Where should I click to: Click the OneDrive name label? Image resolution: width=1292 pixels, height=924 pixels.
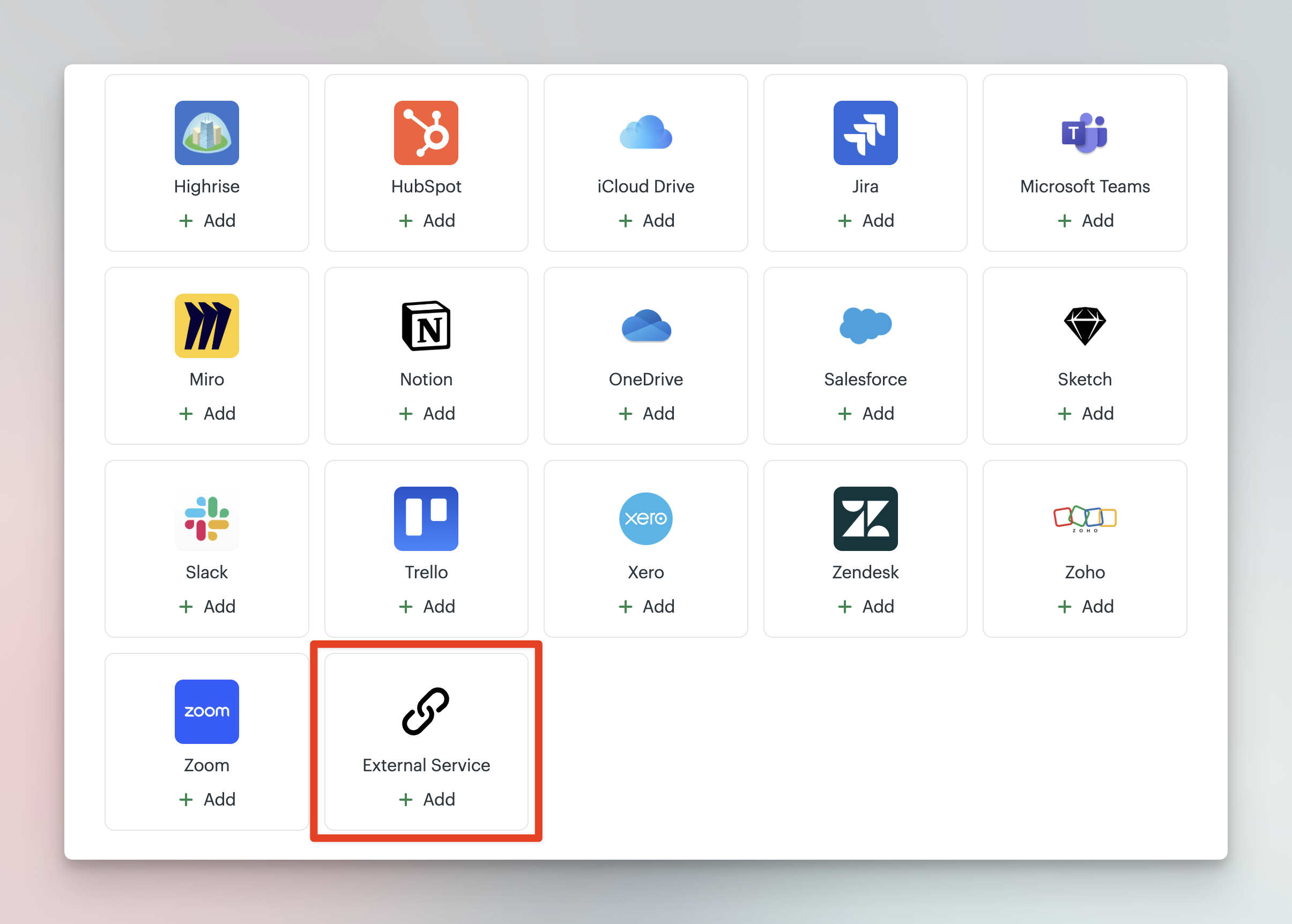[645, 379]
